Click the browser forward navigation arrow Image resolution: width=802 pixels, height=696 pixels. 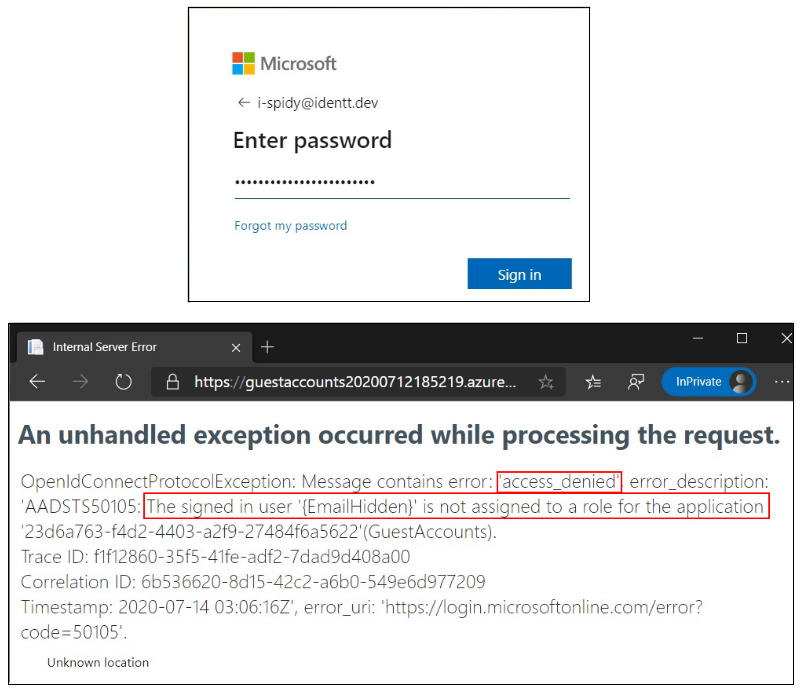(x=80, y=381)
